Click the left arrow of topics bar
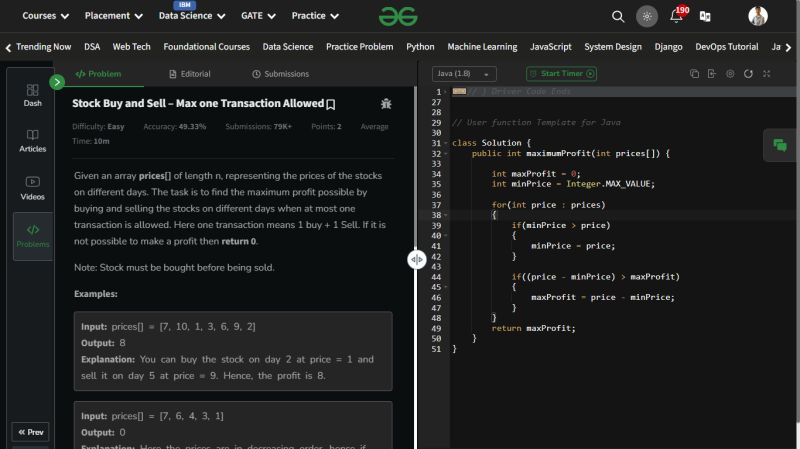This screenshot has width=800, height=449. [x=8, y=47]
